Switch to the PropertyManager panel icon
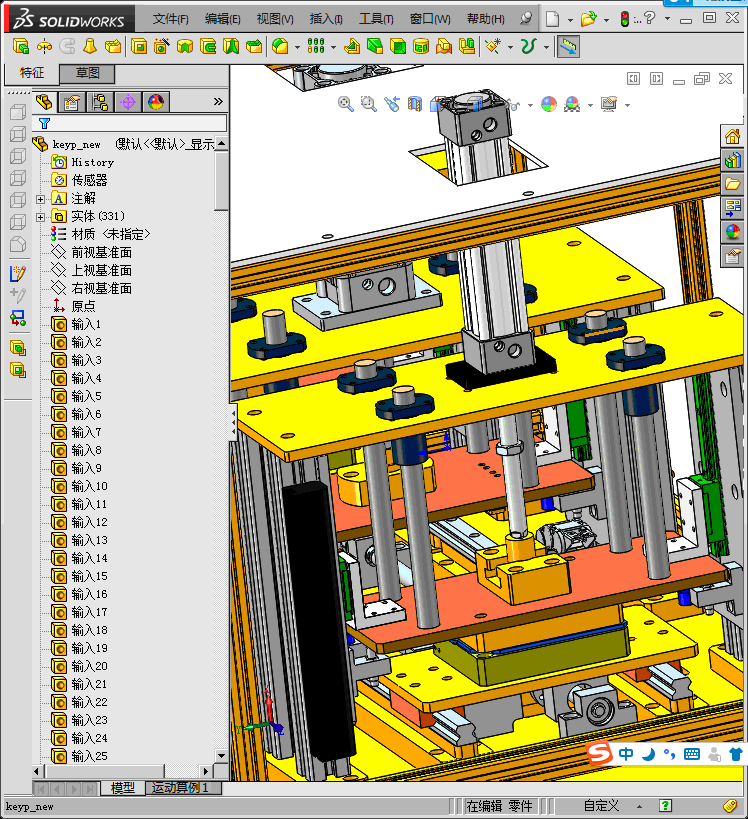 click(x=72, y=101)
